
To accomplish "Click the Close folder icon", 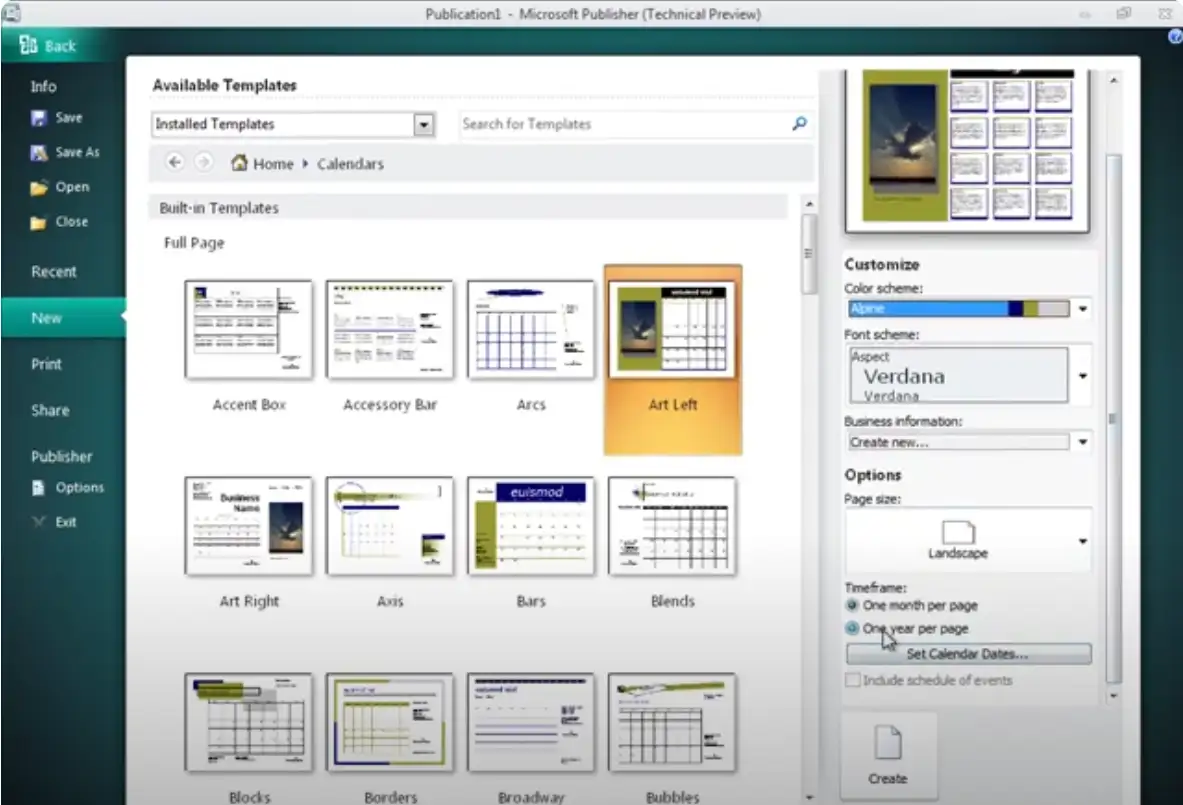I will (39, 223).
